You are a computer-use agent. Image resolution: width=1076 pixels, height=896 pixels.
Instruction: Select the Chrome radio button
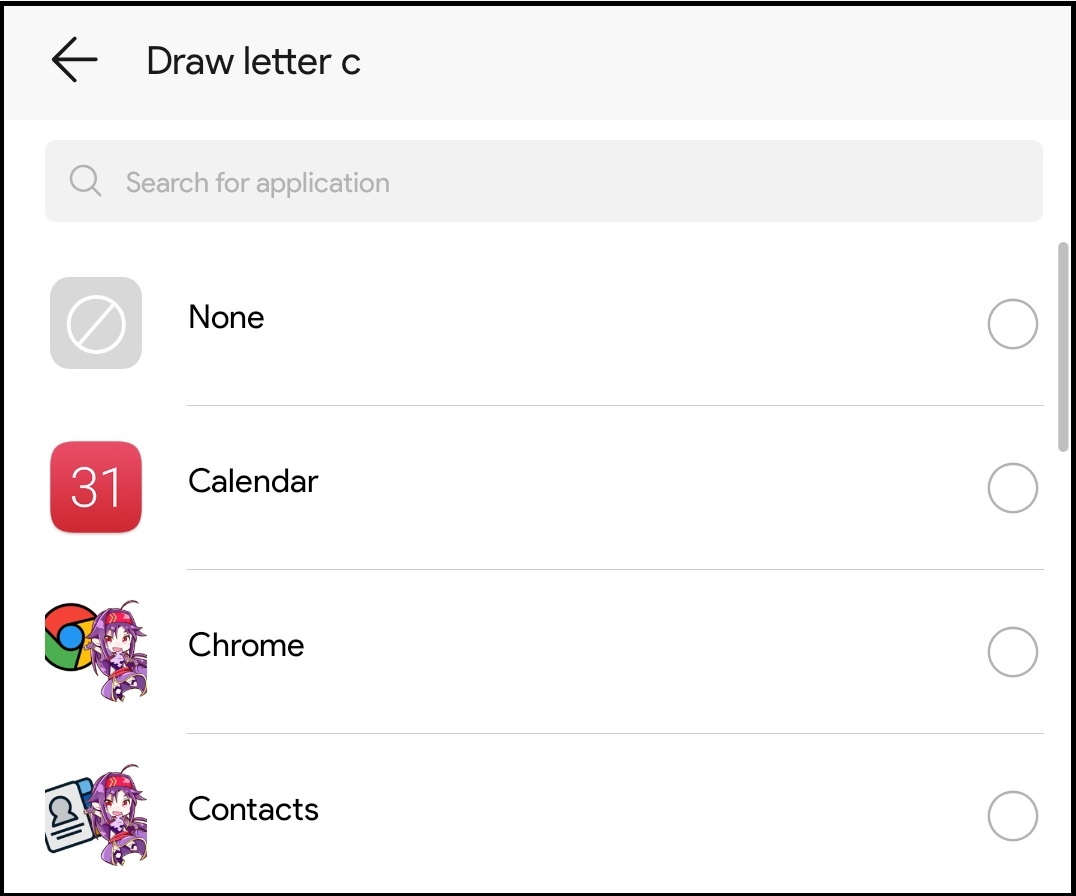coord(1012,652)
